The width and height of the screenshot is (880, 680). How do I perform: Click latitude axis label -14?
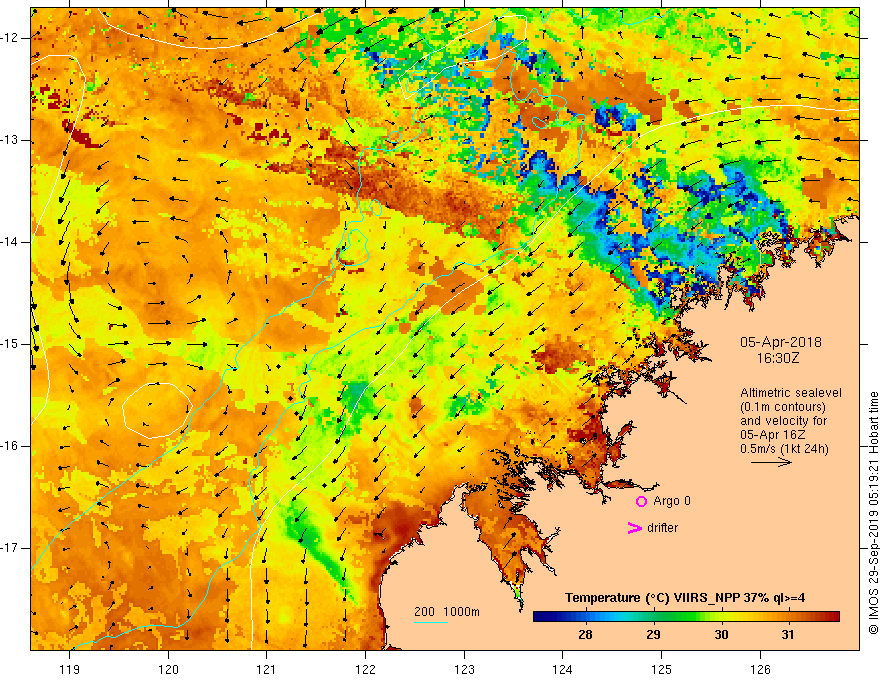[11, 242]
